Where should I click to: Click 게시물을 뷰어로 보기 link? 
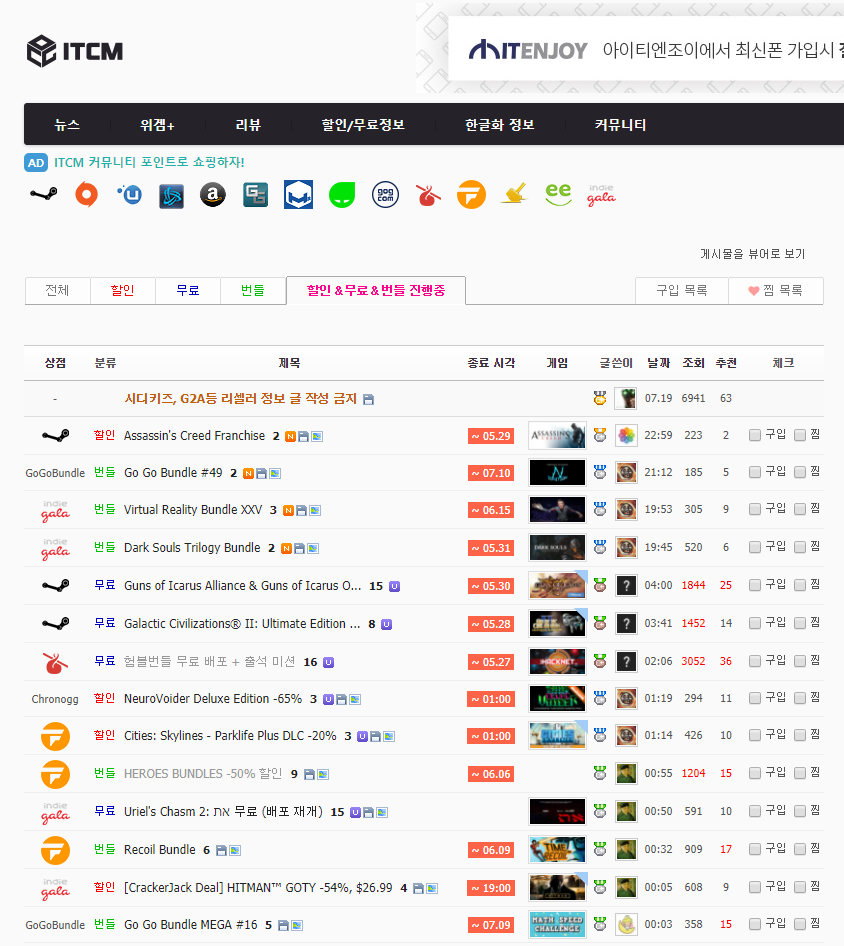point(752,254)
